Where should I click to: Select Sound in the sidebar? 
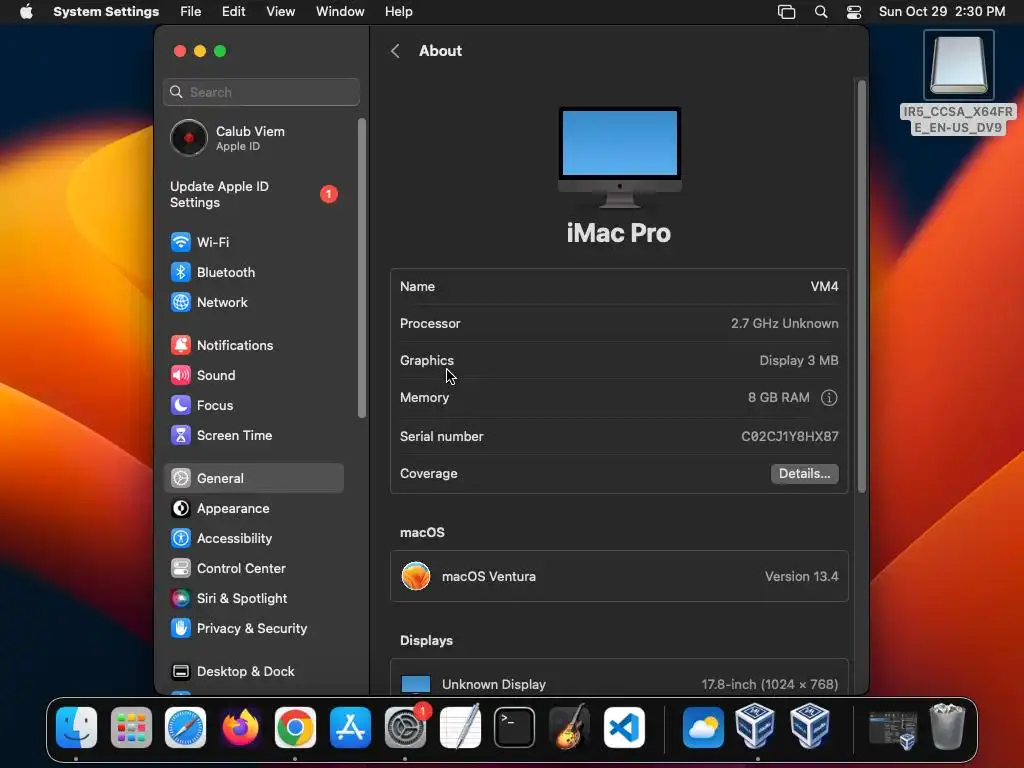point(253,376)
